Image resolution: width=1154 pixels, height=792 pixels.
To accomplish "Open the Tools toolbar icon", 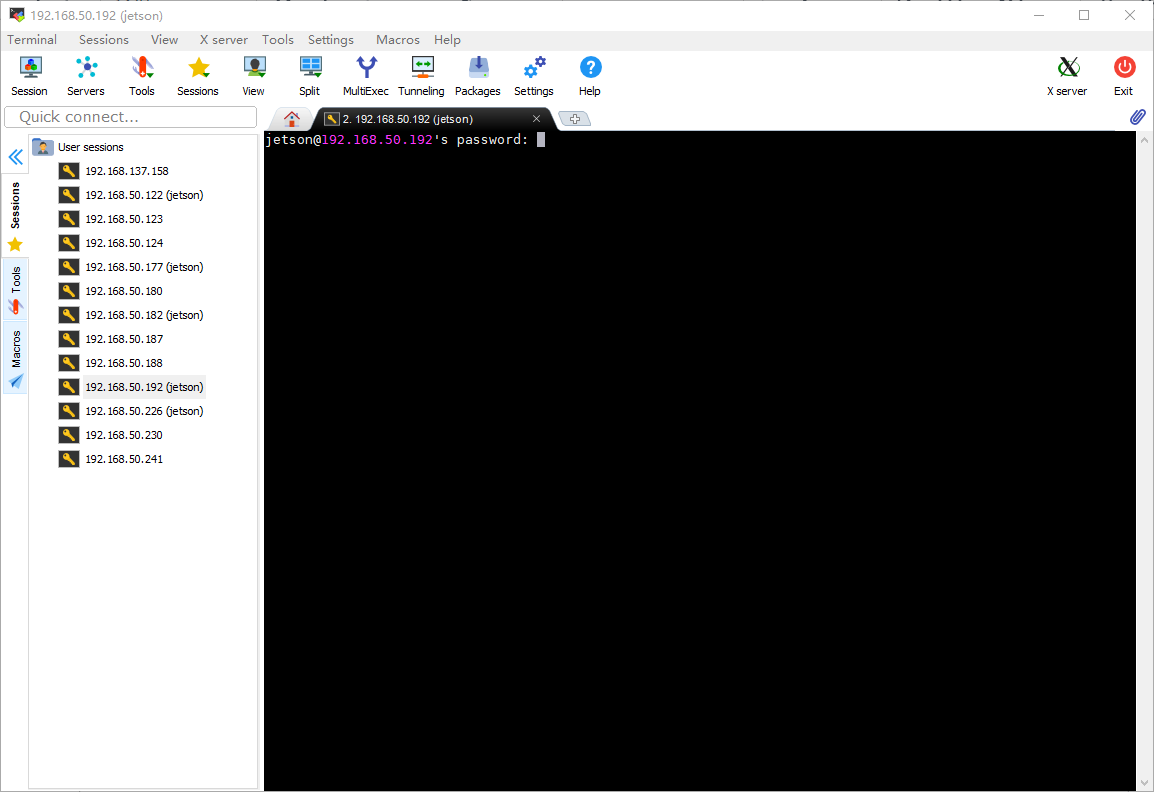I will click(142, 76).
